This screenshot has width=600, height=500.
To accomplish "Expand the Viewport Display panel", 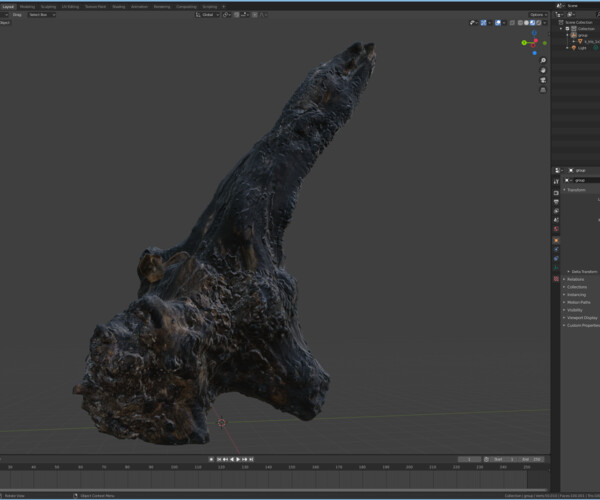I will [x=581, y=318].
